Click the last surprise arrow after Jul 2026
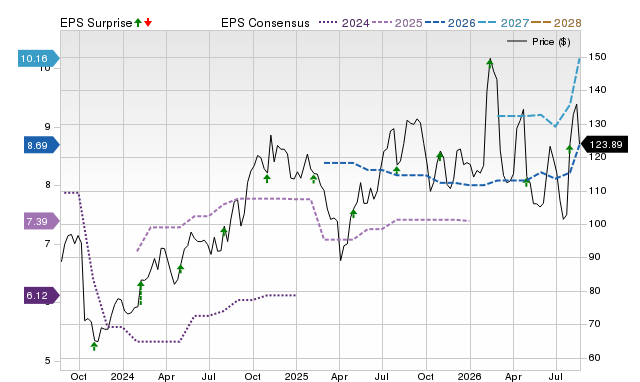The width and height of the screenshot is (640, 382). (x=570, y=149)
